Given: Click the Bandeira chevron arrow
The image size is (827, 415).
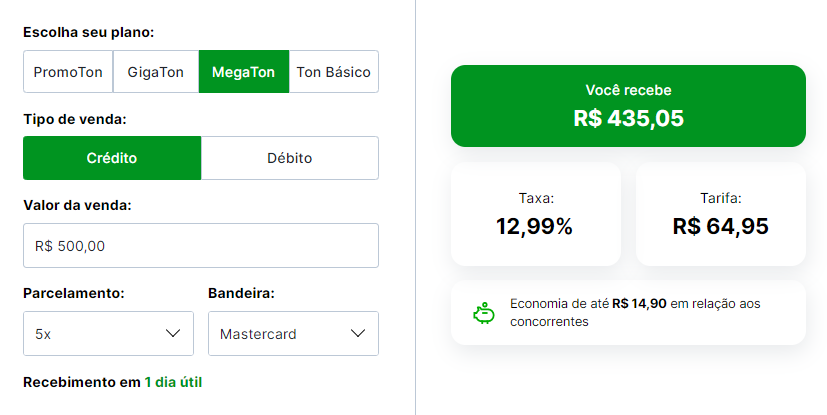Looking at the screenshot, I should 358,333.
